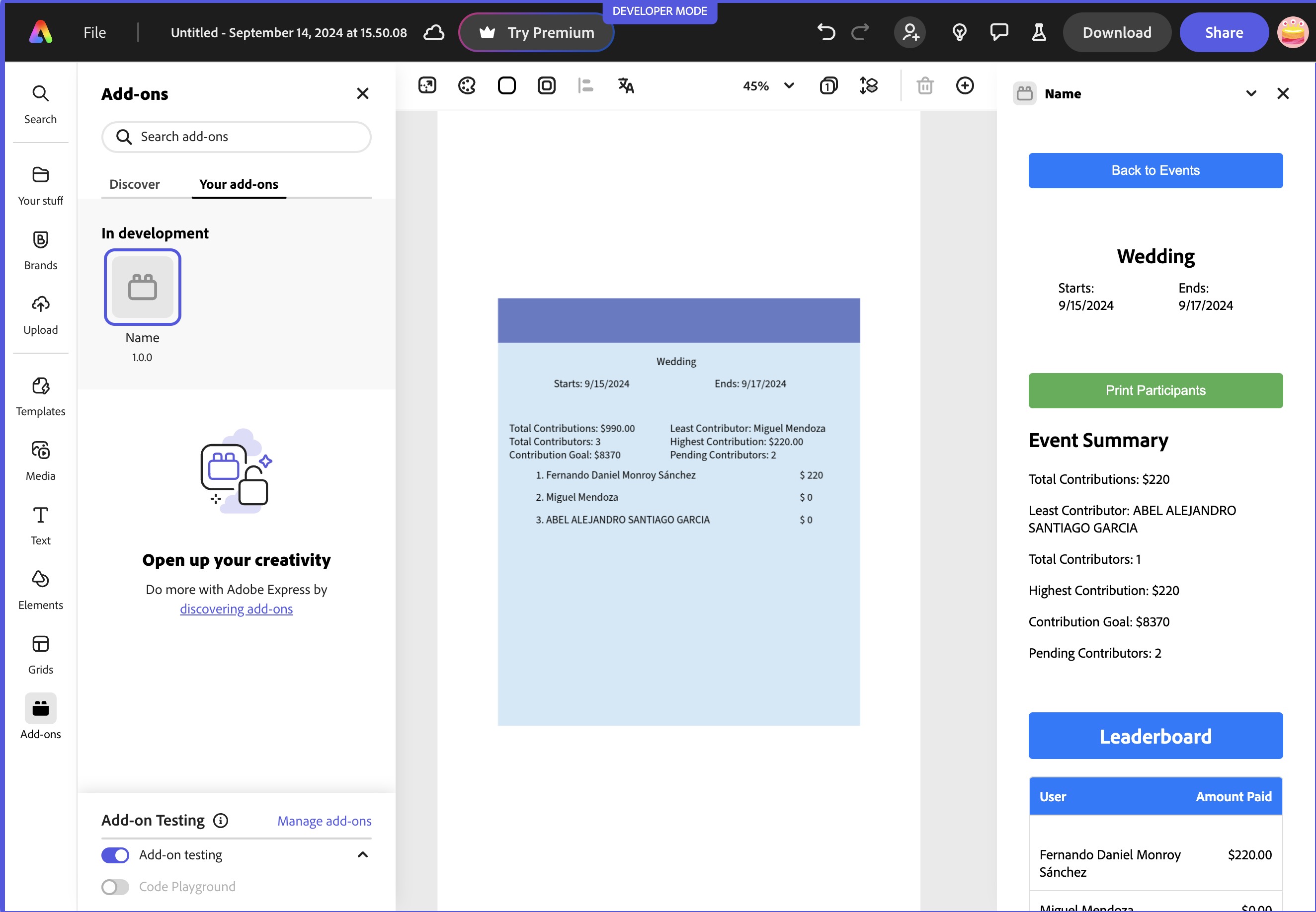Expand the Name add-on panel chevron
This screenshot has height=912, width=1316.
point(1251,94)
